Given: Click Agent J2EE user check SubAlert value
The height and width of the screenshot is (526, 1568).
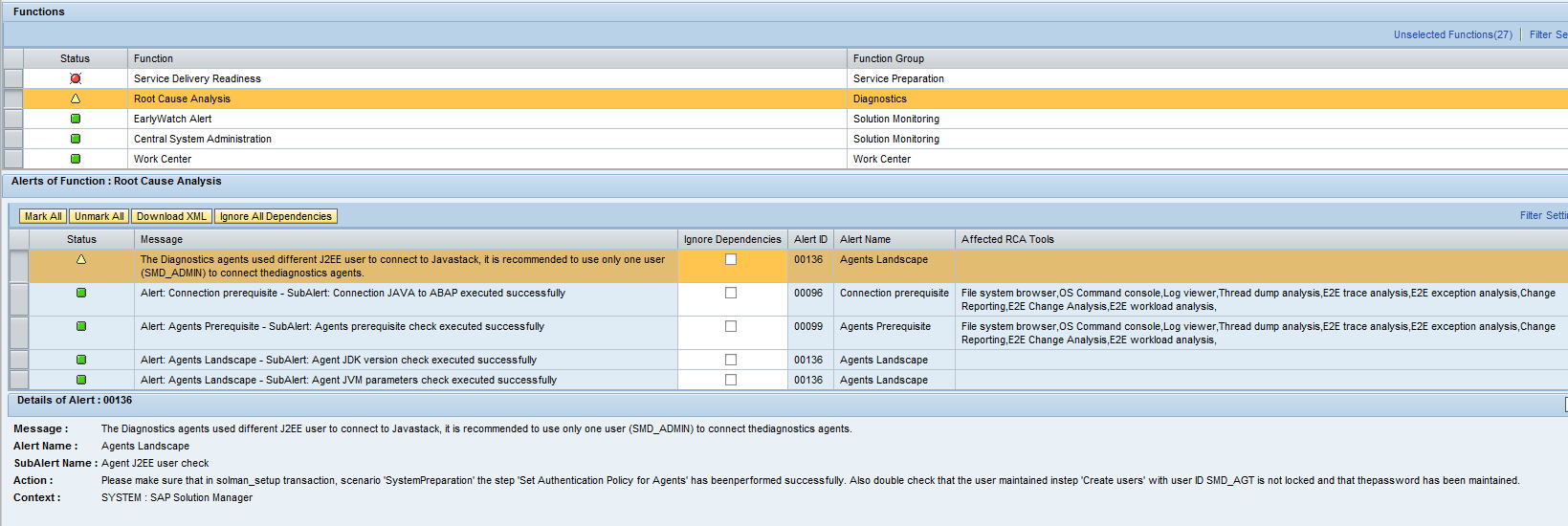Looking at the screenshot, I should tap(155, 463).
